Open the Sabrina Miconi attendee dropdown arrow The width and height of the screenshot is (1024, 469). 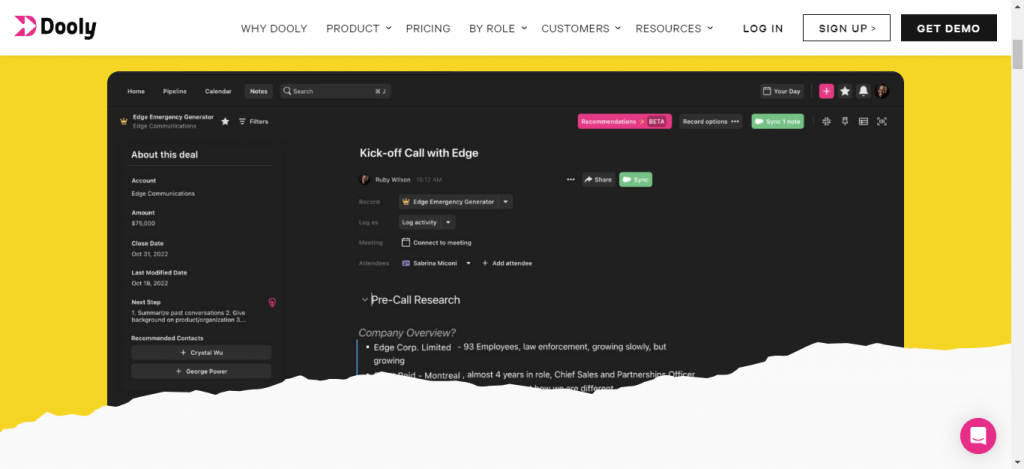468,263
